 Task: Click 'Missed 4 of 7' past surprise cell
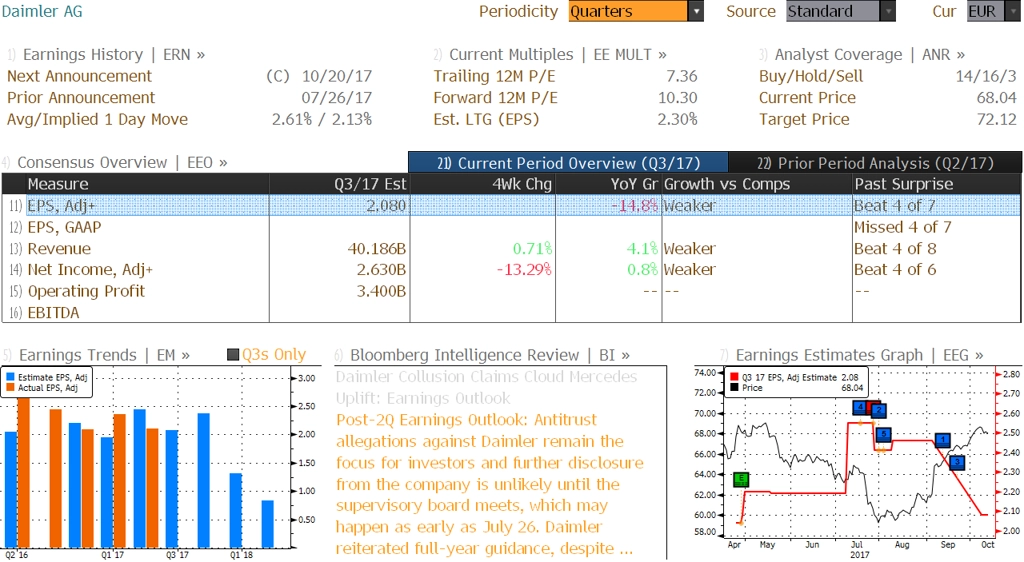click(903, 227)
